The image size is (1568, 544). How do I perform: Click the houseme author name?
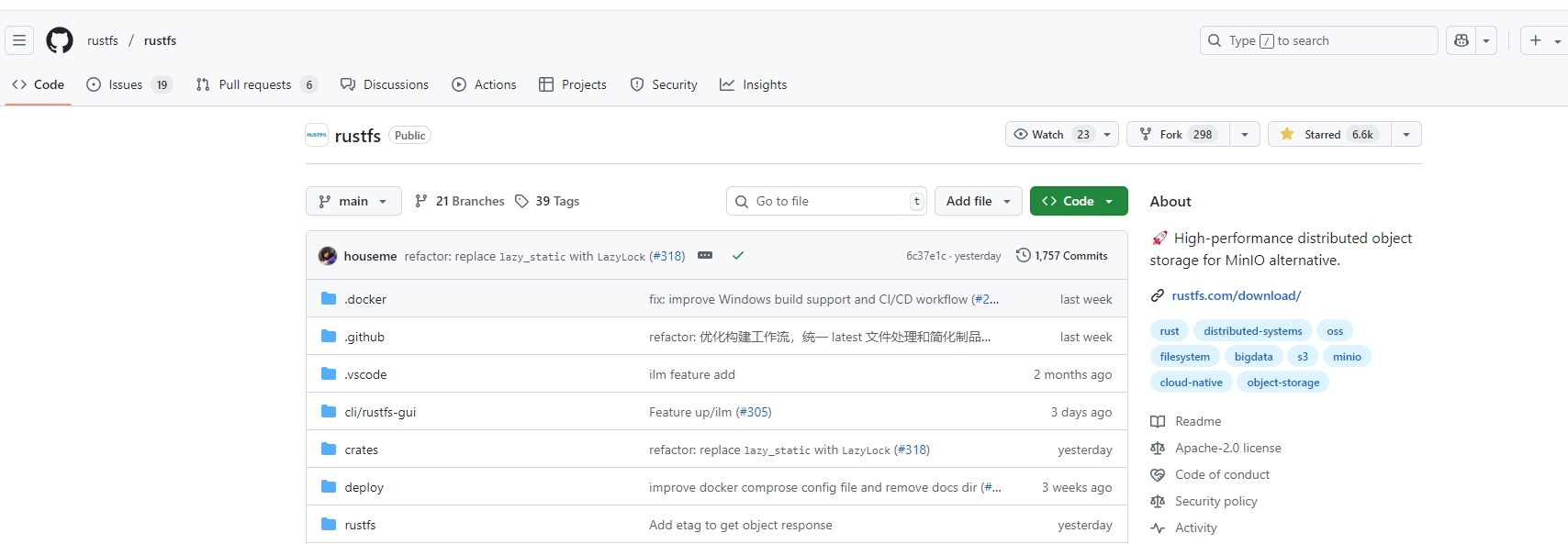pos(371,256)
